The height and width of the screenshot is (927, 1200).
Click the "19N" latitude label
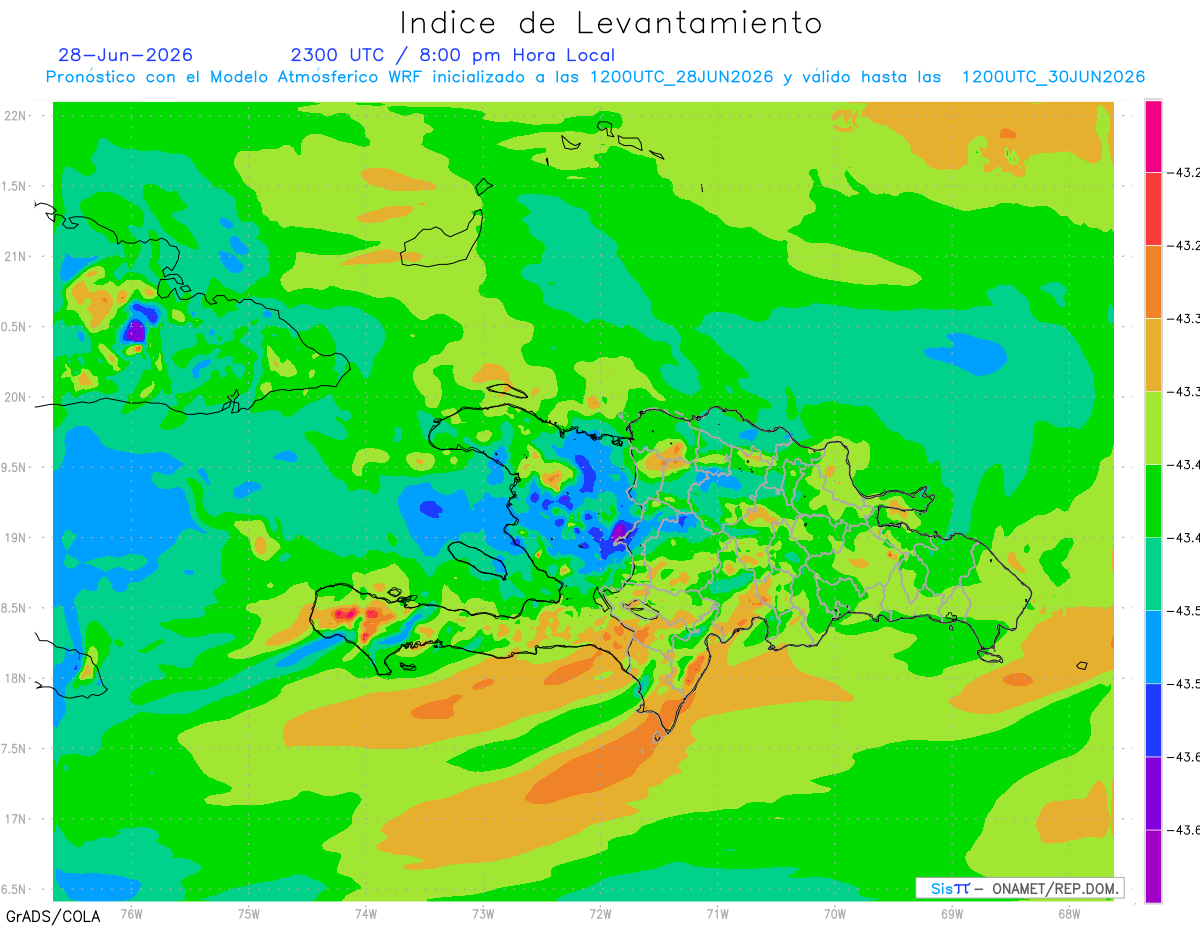pyautogui.click(x=15, y=538)
